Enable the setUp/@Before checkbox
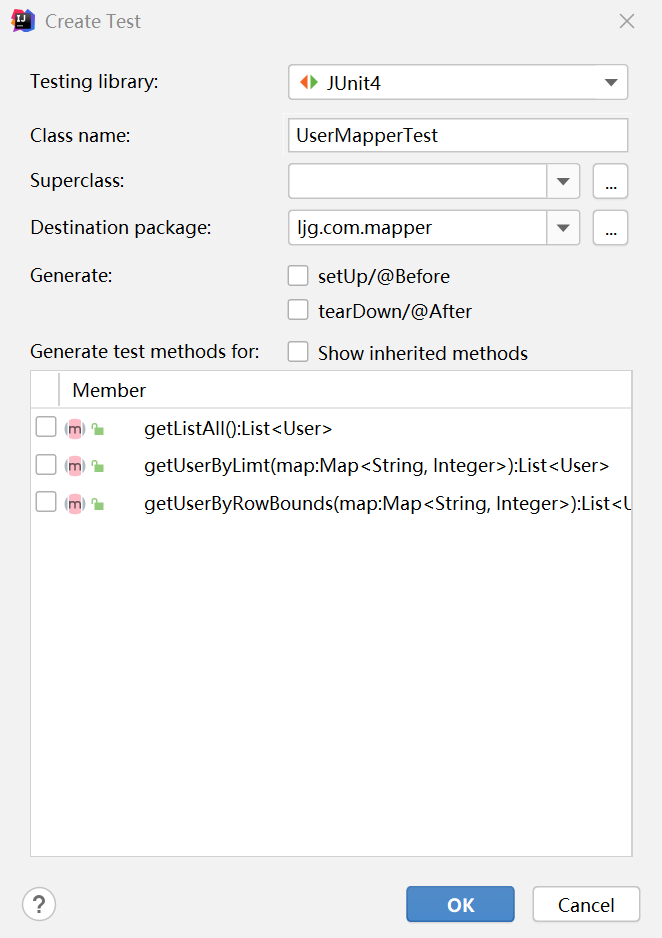Viewport: 662px width, 938px height. (298, 276)
